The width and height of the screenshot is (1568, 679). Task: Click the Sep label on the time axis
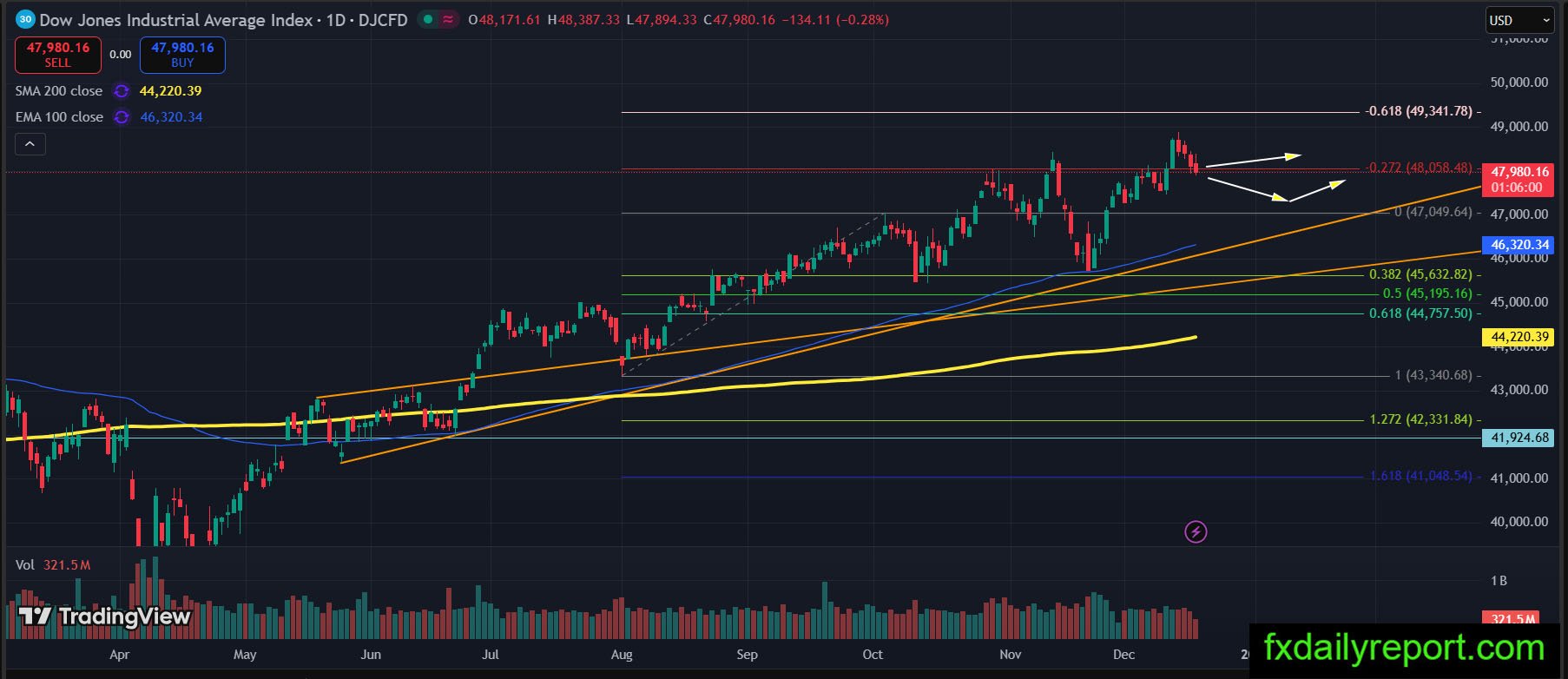pos(747,655)
